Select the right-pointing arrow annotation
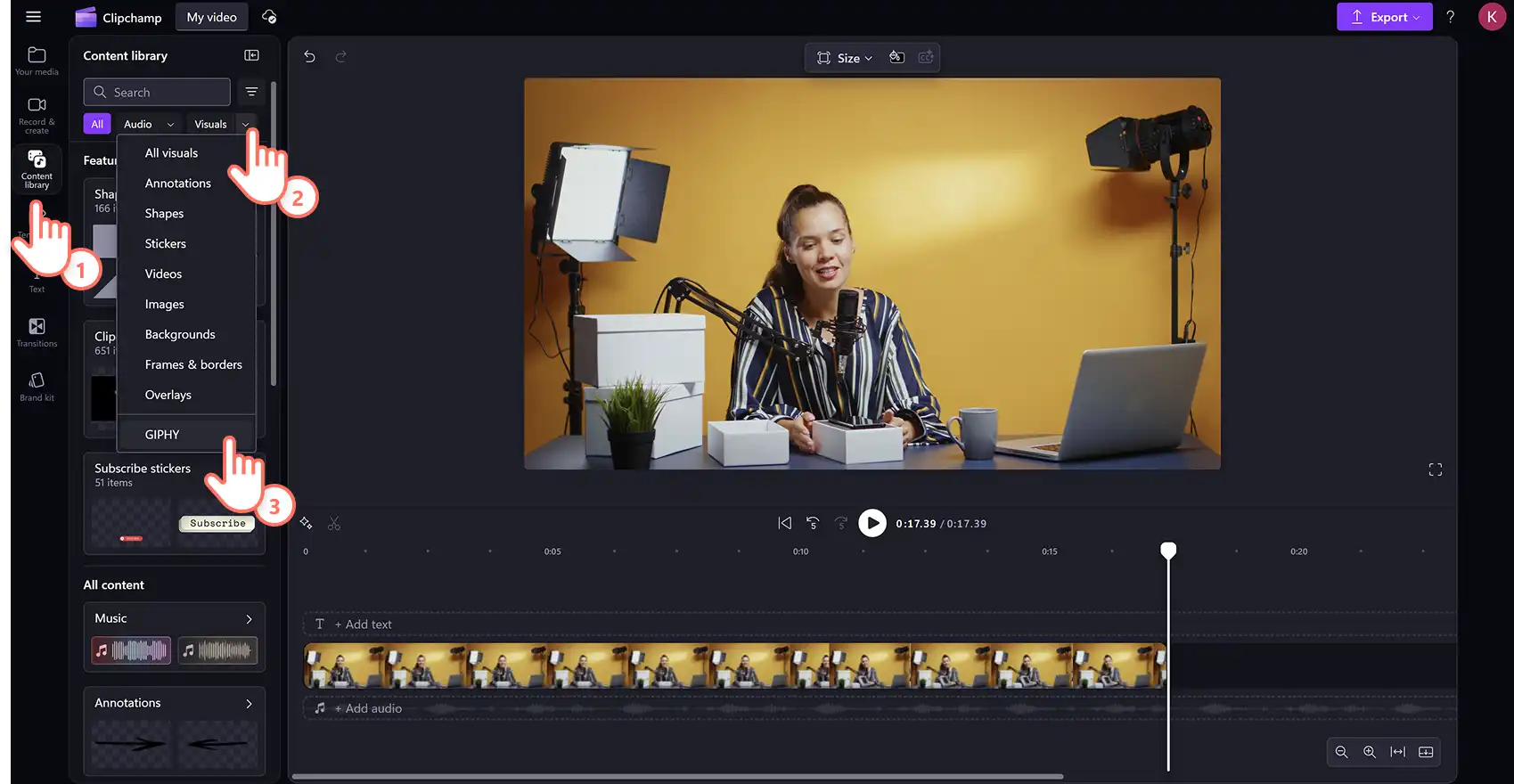Screen dimensions: 1514x784 [131, 744]
